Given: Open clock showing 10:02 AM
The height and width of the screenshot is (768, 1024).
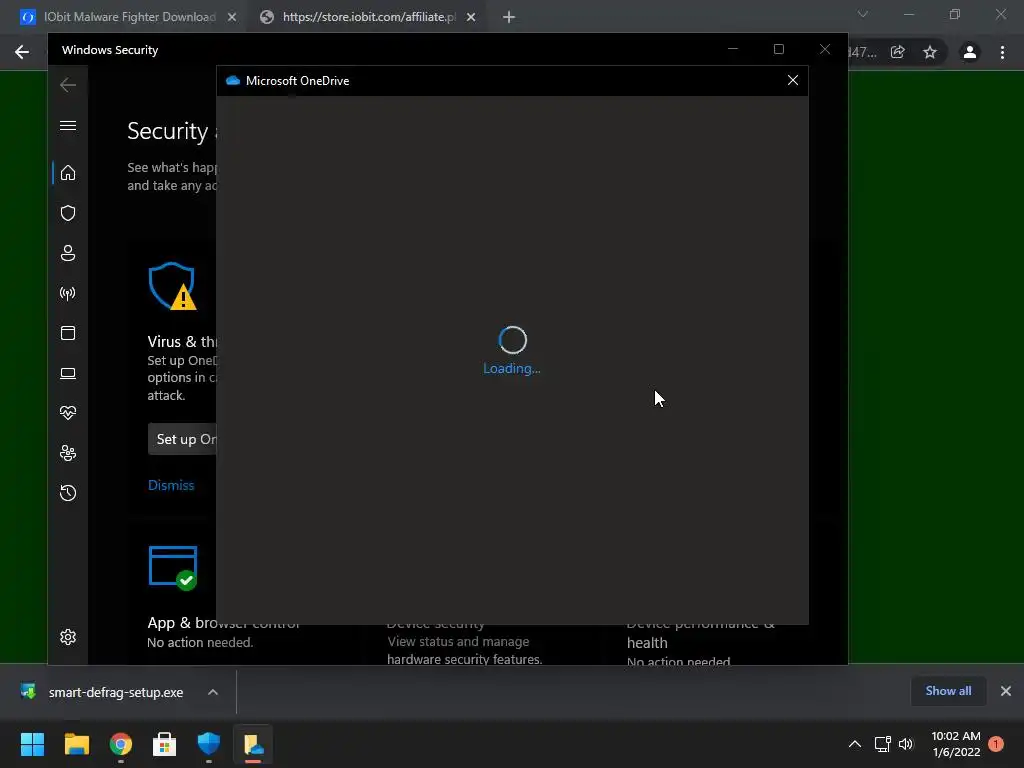Looking at the screenshot, I should pos(956,744).
